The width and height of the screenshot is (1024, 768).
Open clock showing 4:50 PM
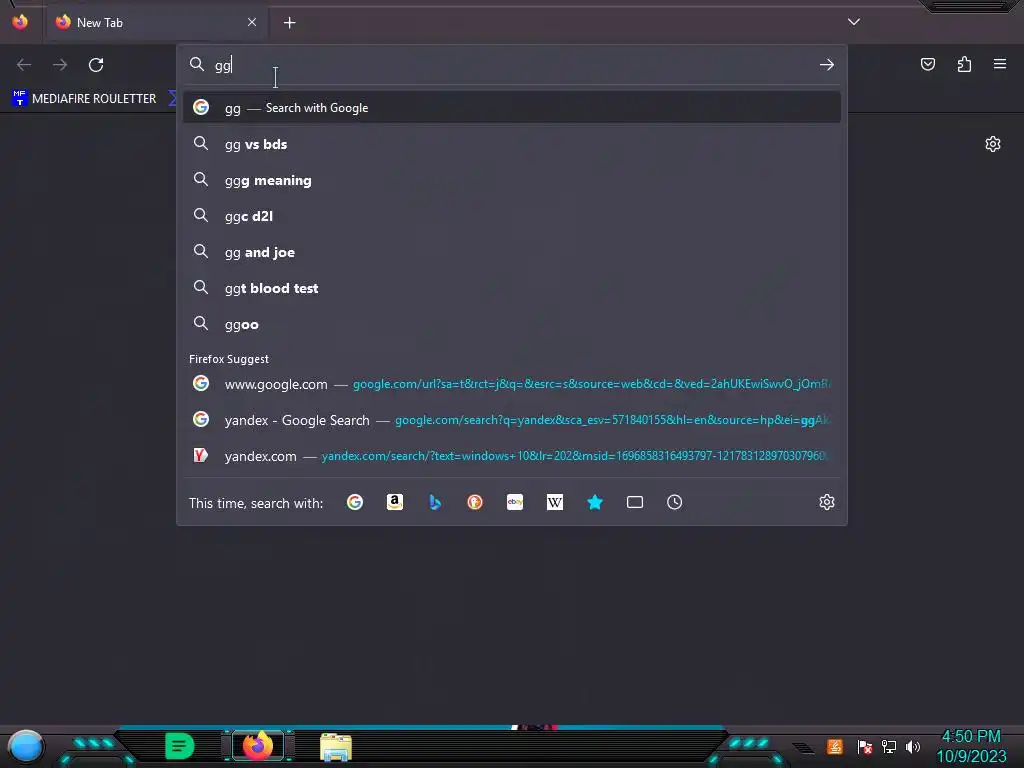pyautogui.click(x=971, y=746)
